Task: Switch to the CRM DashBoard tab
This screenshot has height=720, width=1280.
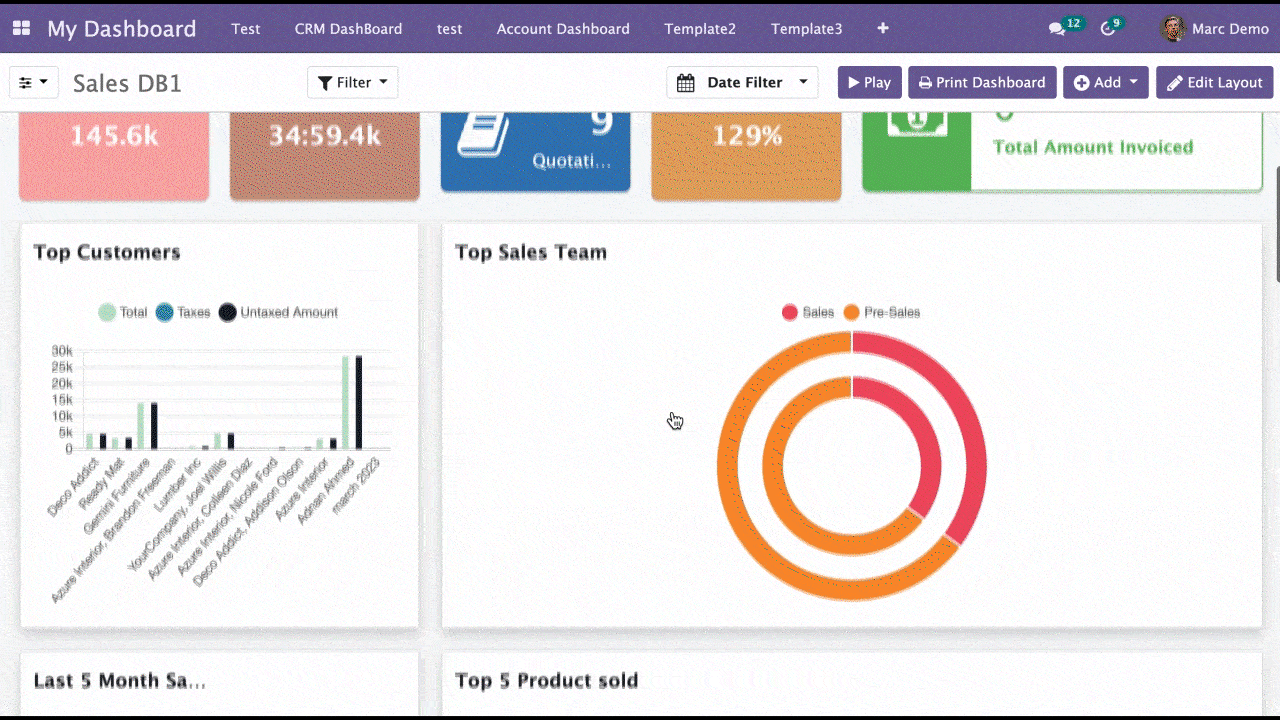Action: coord(348,29)
